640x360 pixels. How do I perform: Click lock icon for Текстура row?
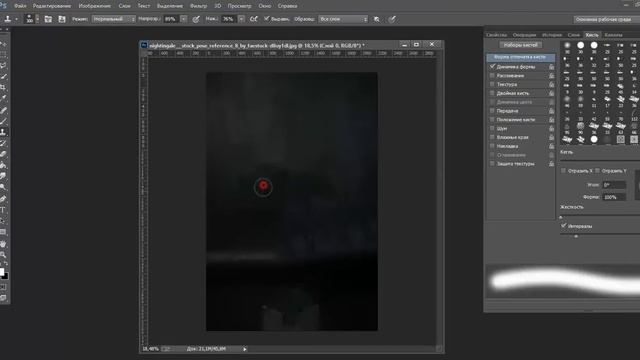tap(551, 84)
